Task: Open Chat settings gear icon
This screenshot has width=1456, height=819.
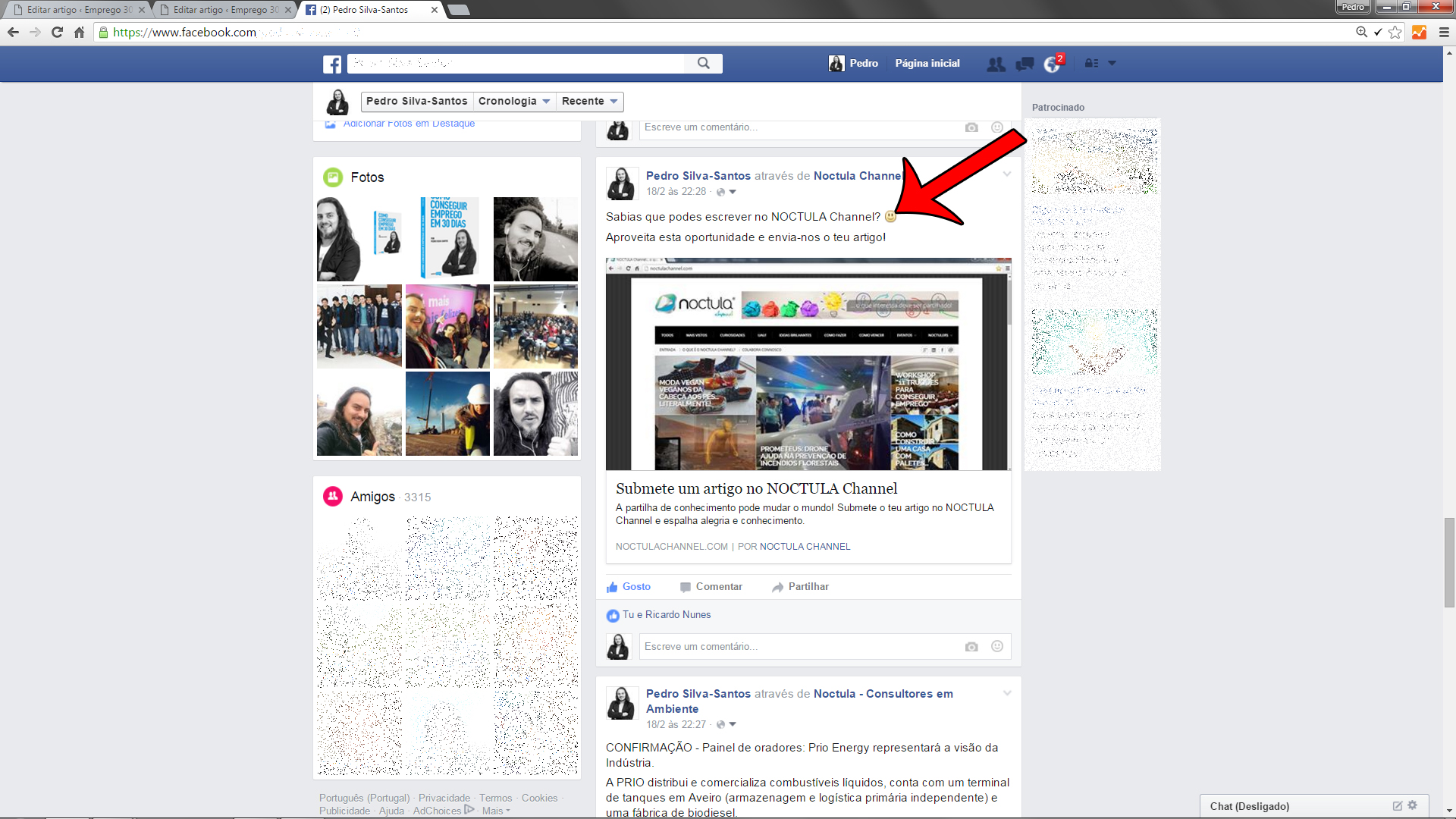Action: (1412, 805)
